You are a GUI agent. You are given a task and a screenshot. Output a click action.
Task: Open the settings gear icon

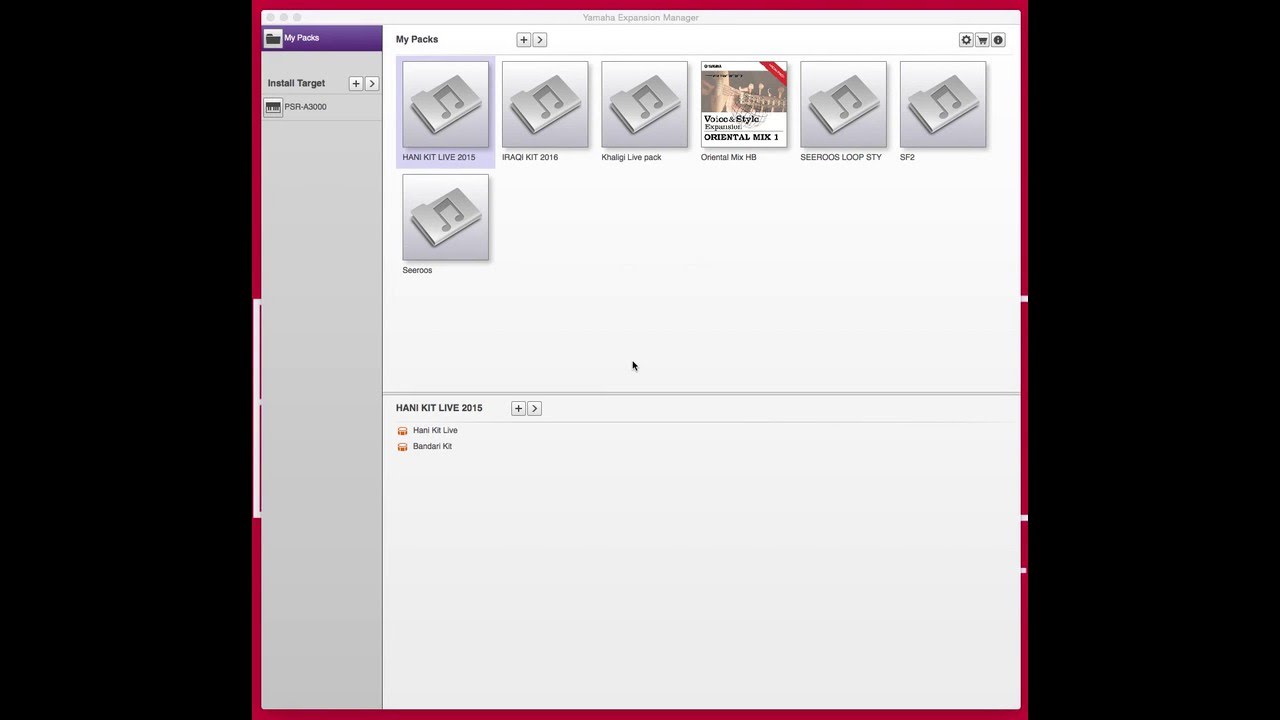click(966, 40)
